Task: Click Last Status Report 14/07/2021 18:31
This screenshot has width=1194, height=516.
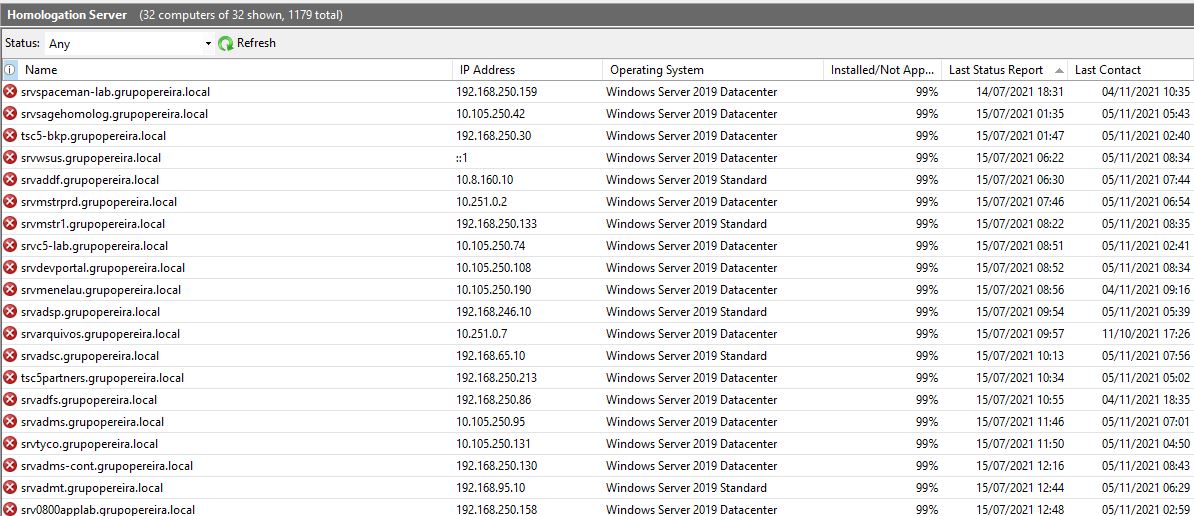Action: coord(1020,92)
